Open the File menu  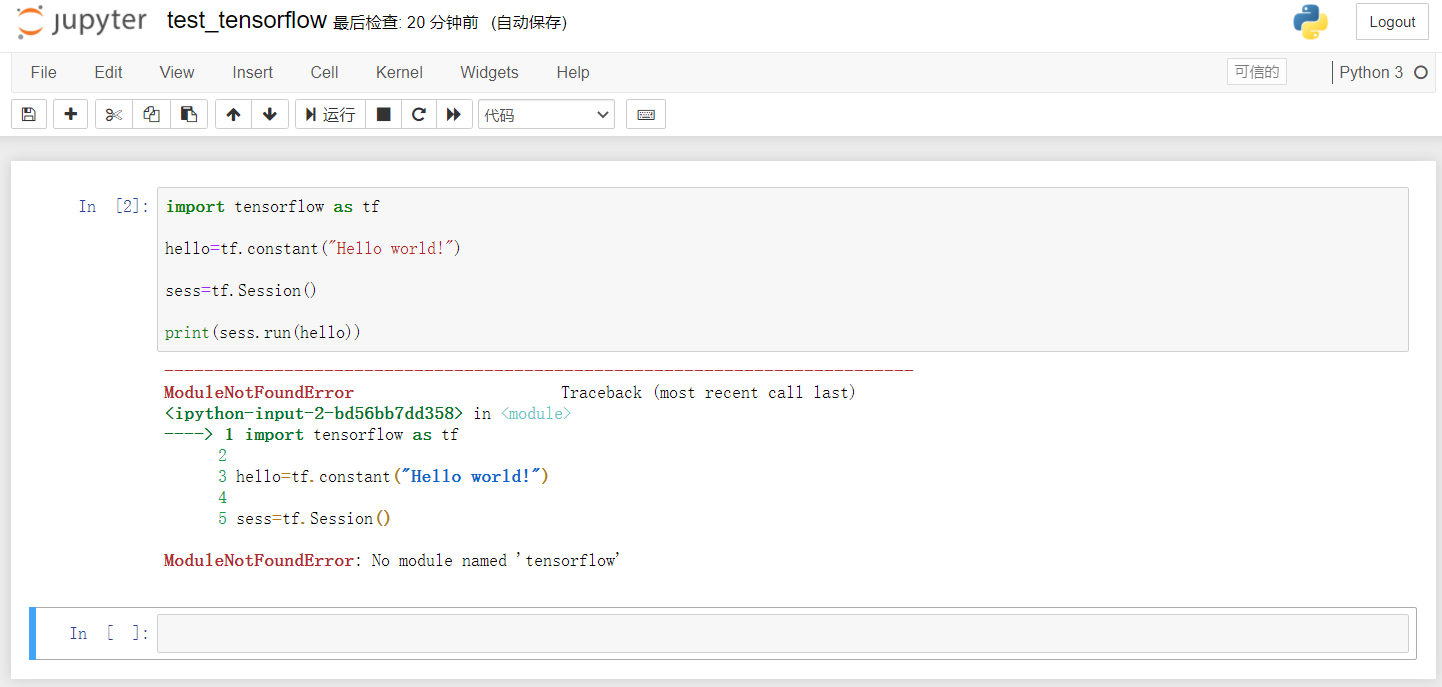pos(44,72)
